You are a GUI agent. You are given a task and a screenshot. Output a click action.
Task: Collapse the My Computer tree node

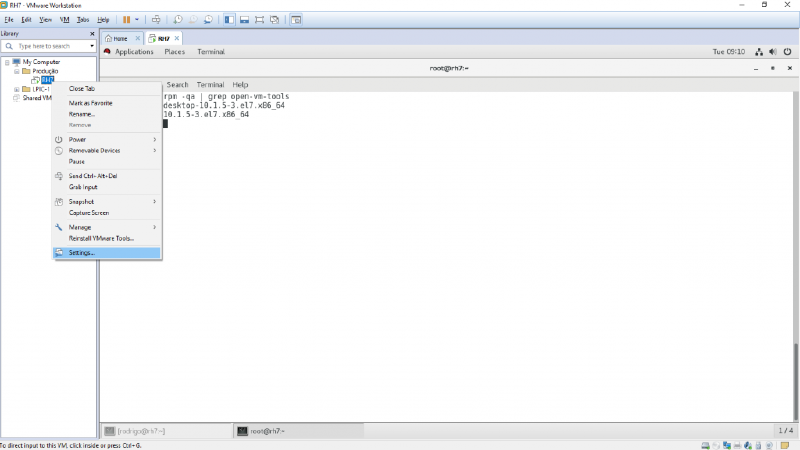7,62
